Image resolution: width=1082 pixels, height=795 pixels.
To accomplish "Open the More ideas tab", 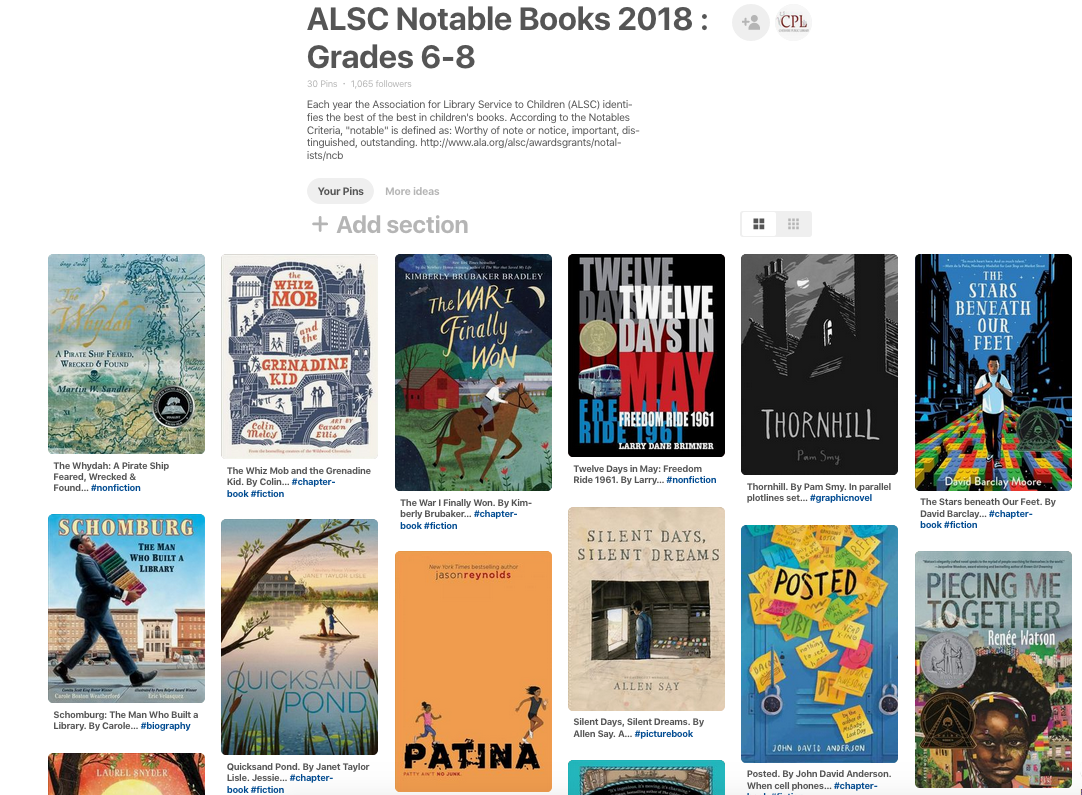I will point(412,191).
